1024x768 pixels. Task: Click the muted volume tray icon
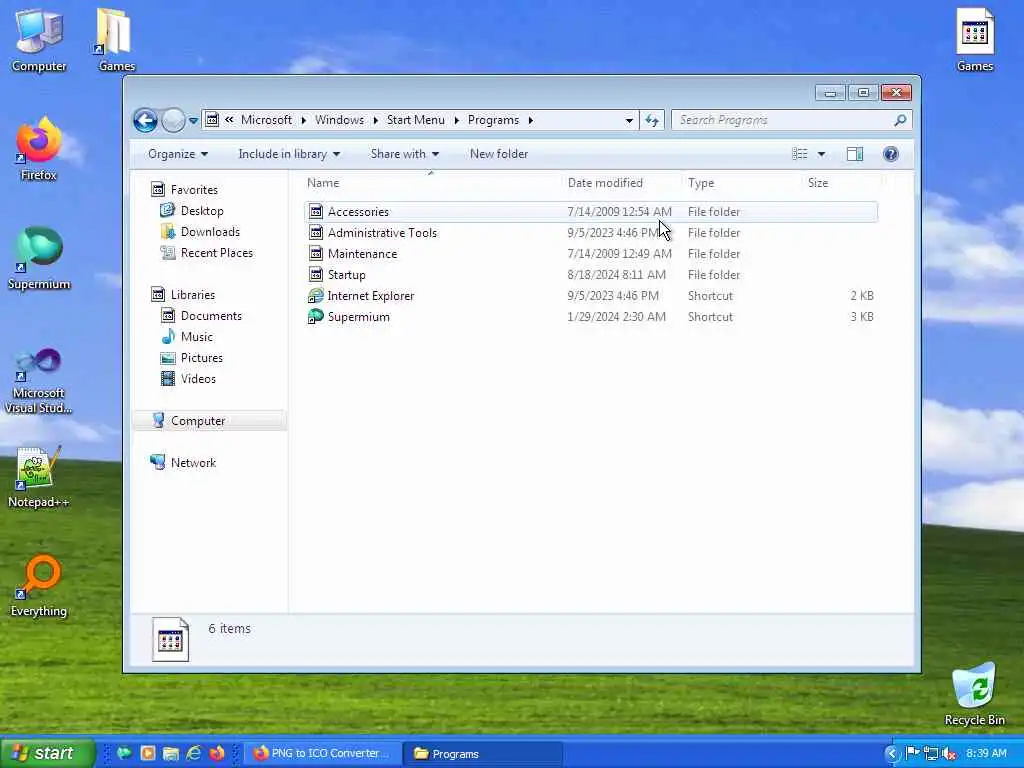pyautogui.click(x=949, y=754)
